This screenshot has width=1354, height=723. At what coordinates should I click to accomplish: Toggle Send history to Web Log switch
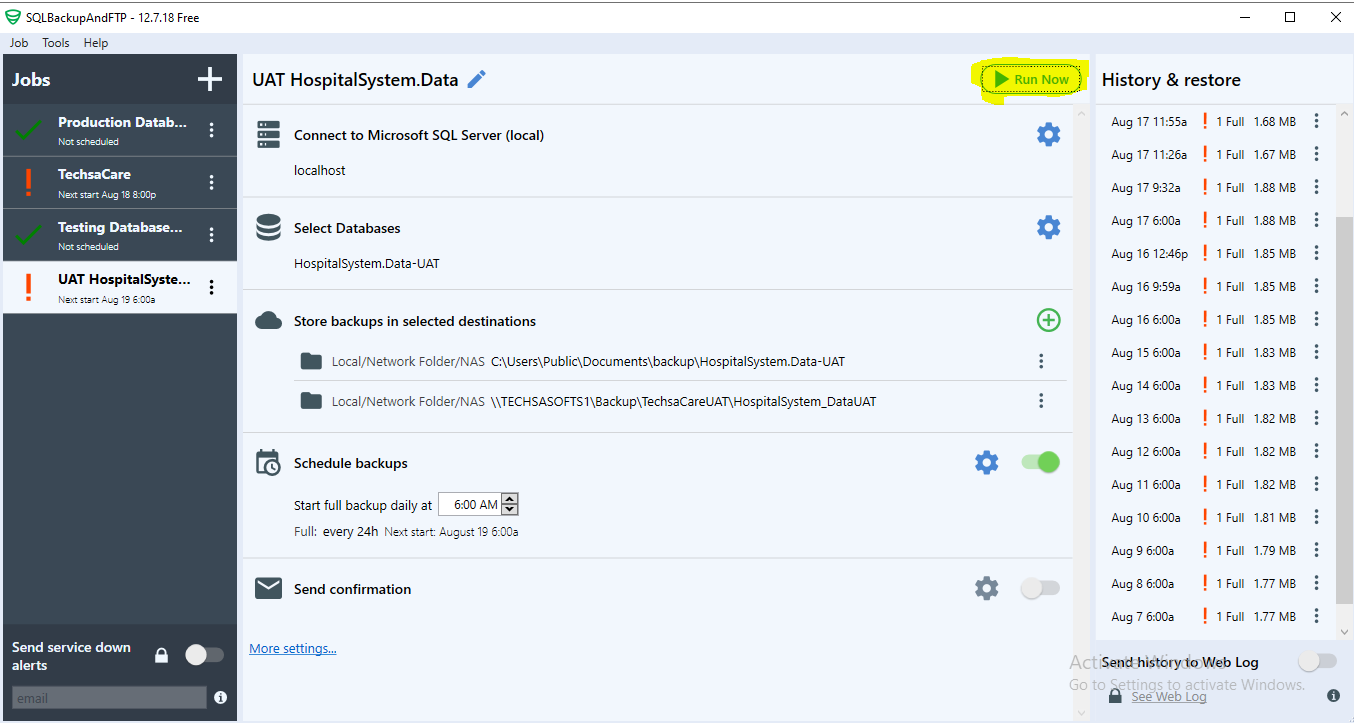pyautogui.click(x=1317, y=661)
